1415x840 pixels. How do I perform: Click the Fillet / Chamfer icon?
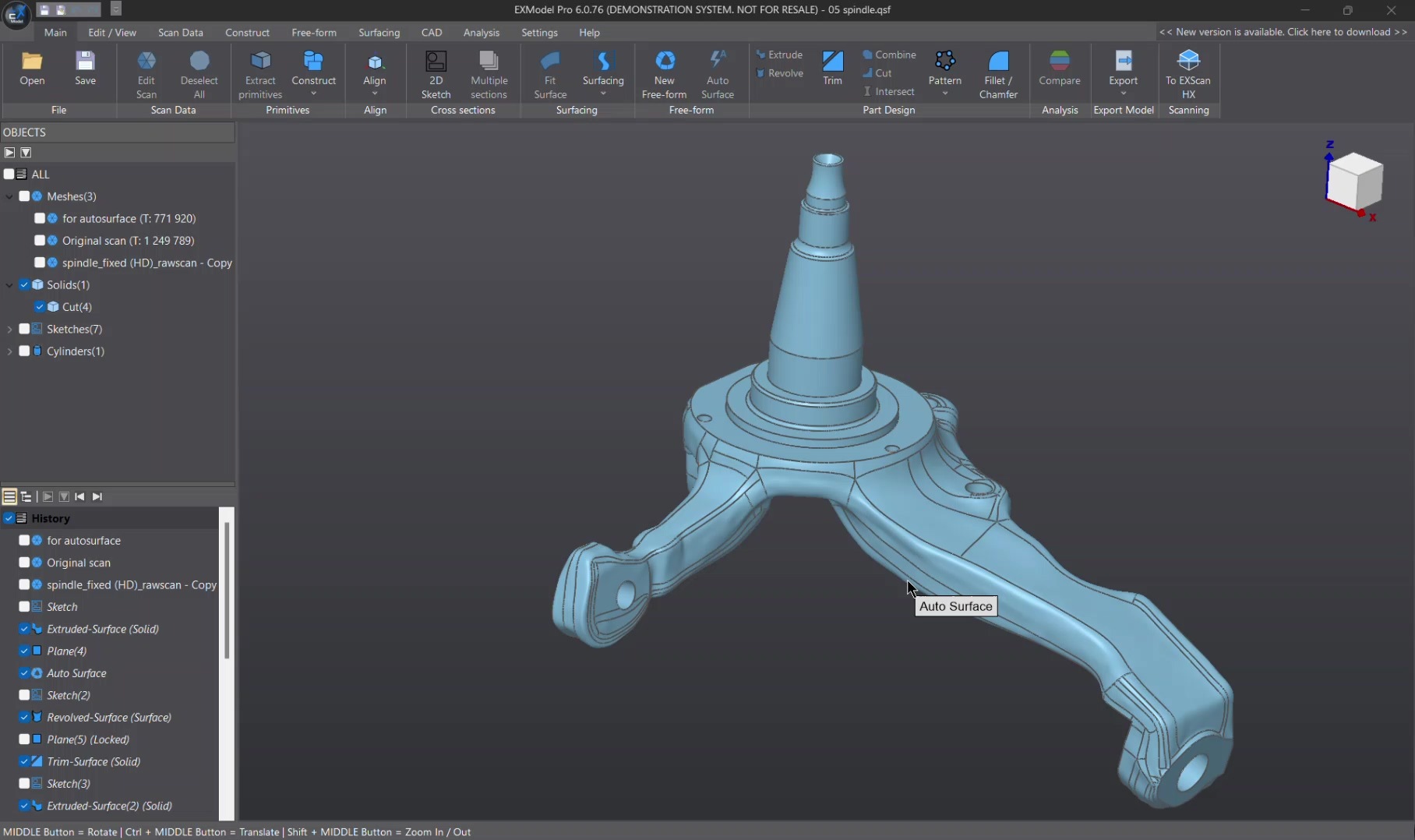tap(998, 61)
